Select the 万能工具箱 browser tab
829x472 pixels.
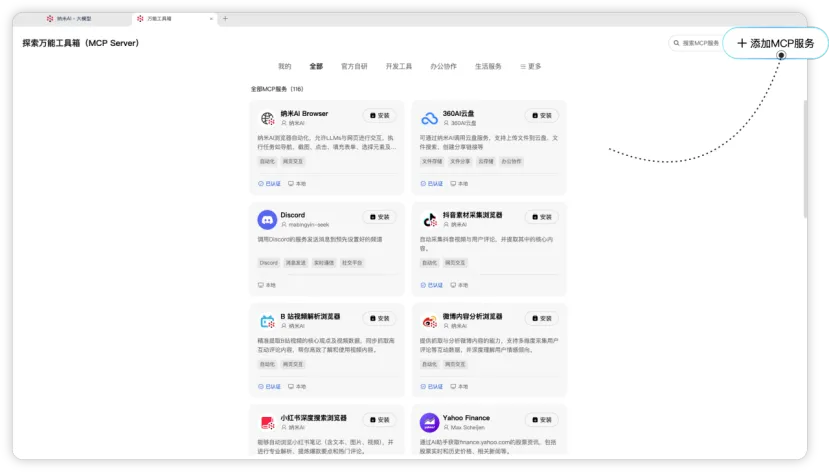coord(174,18)
